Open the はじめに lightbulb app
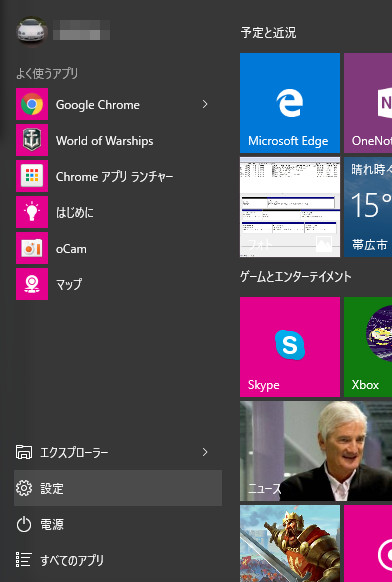 [x=32, y=212]
